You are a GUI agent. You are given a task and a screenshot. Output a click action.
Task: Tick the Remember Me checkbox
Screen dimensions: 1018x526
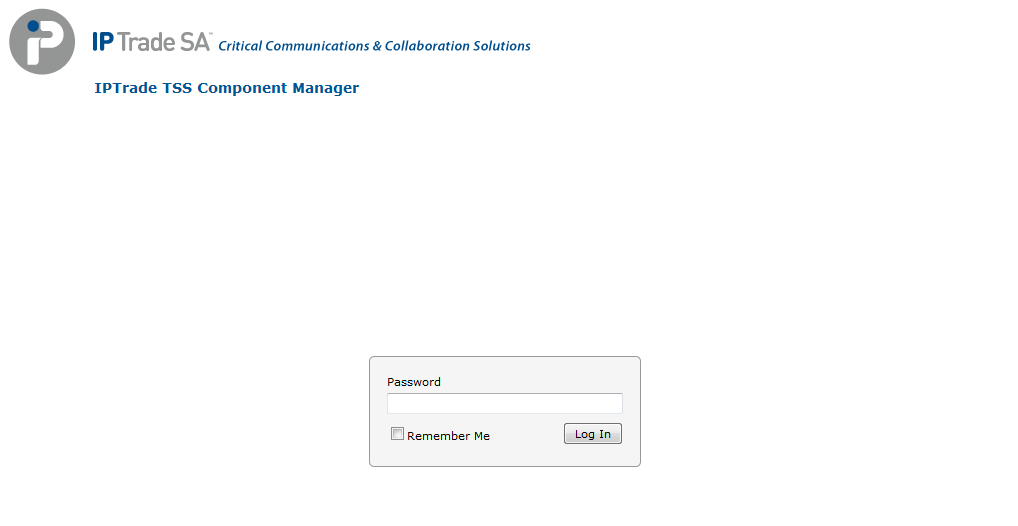397,434
